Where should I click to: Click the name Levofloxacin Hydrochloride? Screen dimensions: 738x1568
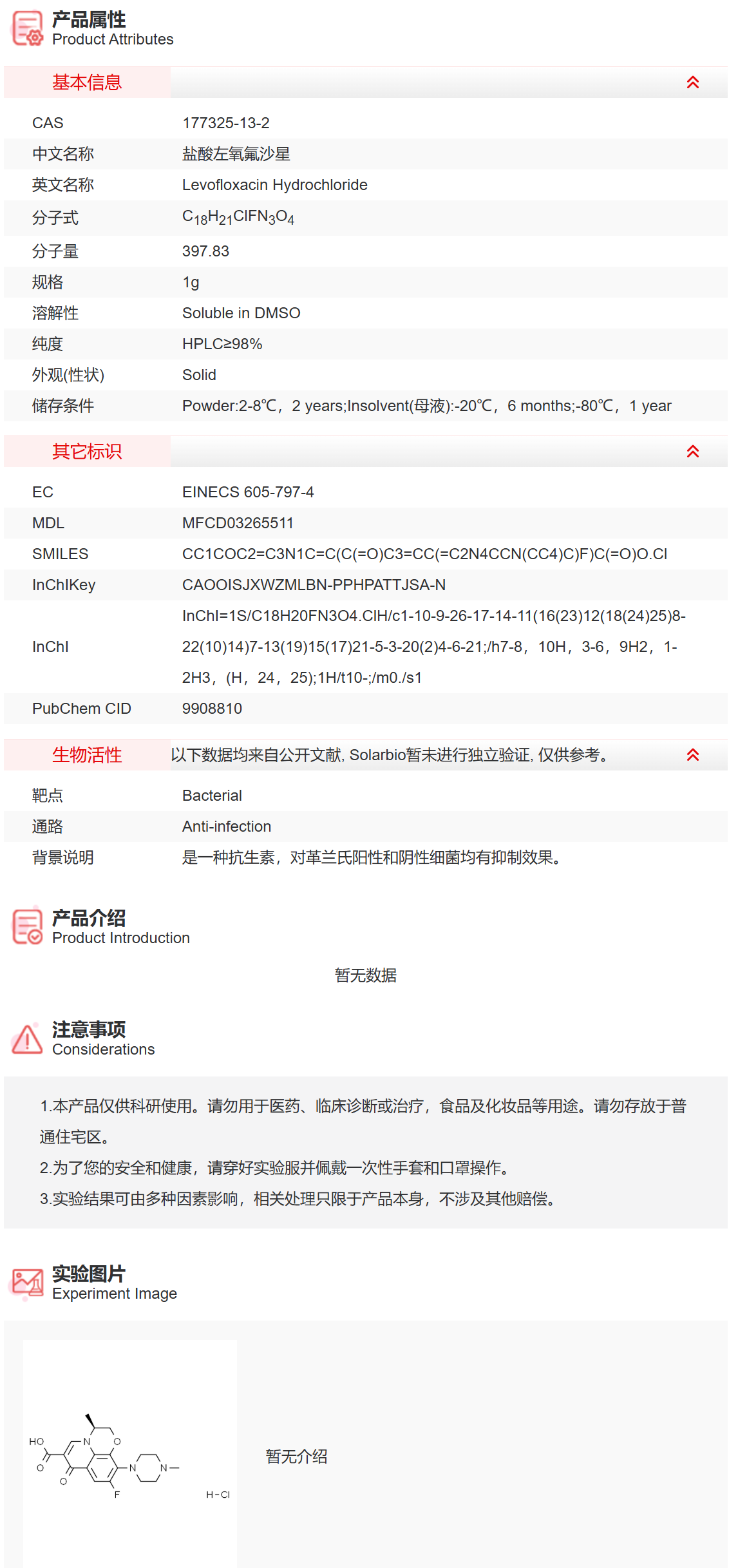point(275,185)
